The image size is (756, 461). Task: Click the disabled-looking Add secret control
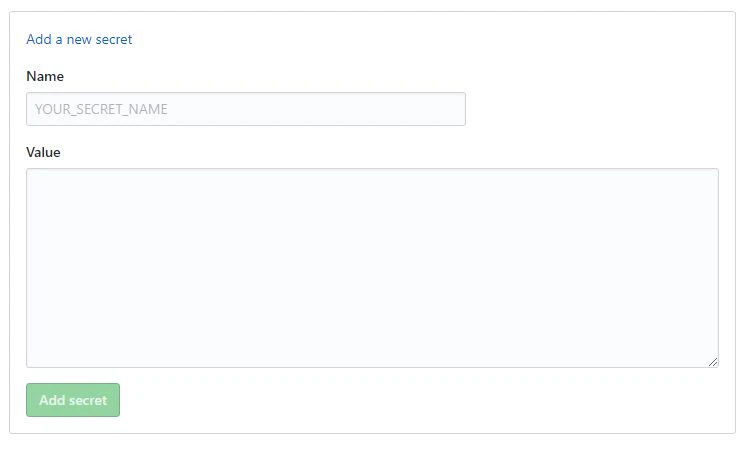coord(73,400)
